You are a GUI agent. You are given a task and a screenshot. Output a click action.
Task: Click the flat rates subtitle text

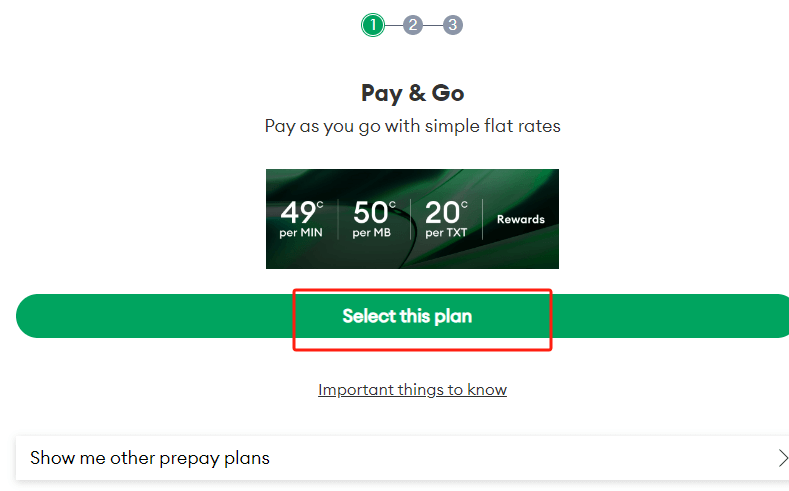click(412, 126)
